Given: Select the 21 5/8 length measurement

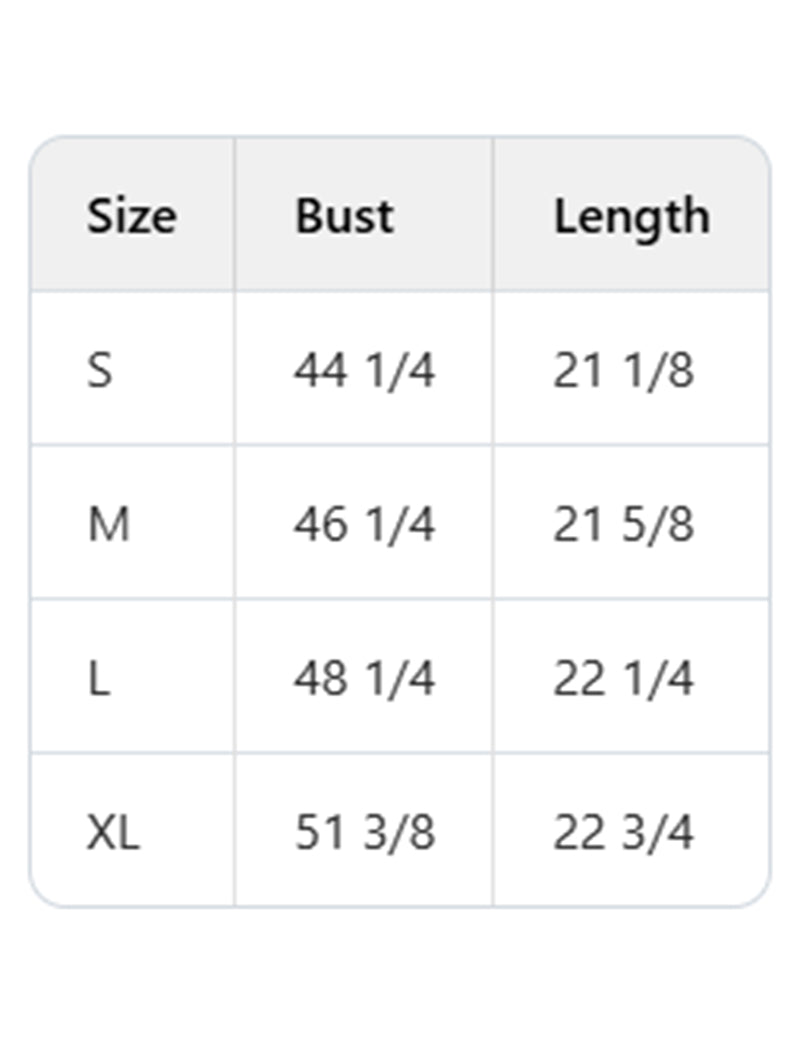Looking at the screenshot, I should coord(623,525).
